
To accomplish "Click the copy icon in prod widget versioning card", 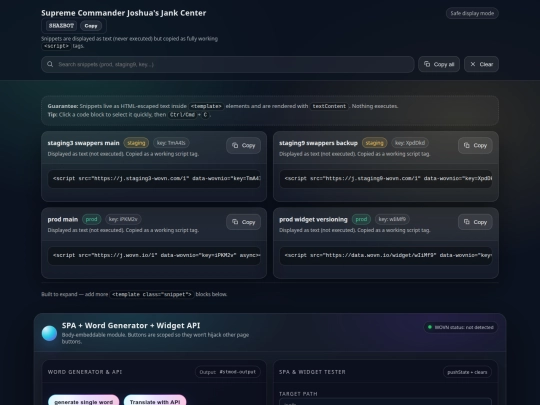I will point(467,222).
